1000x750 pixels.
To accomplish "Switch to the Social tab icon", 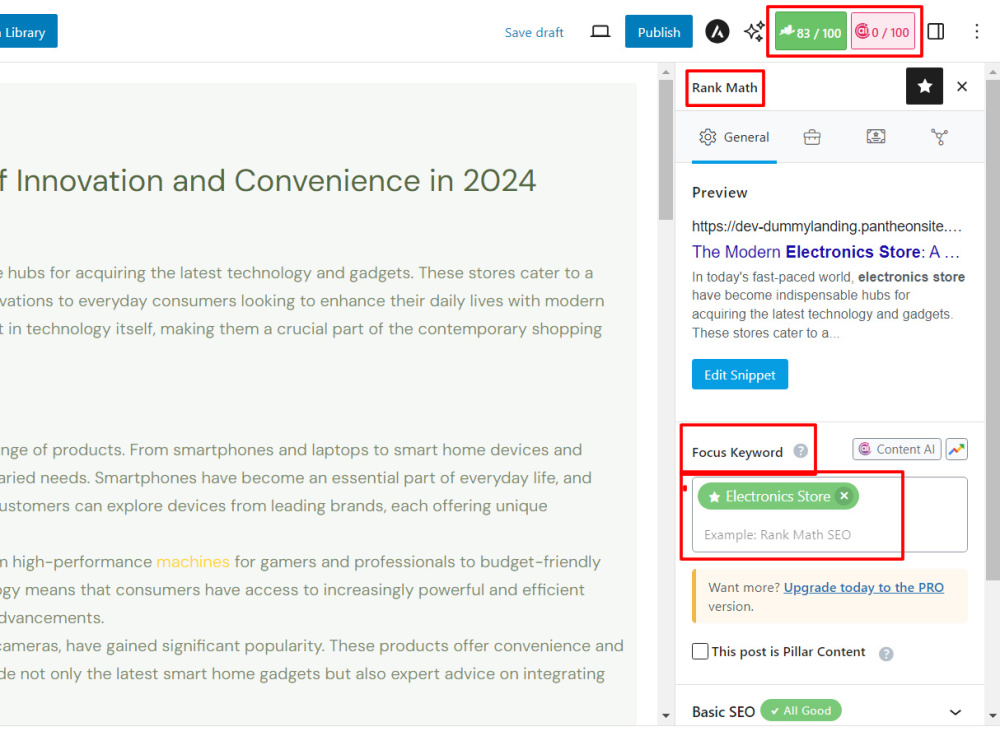I will (x=939, y=137).
